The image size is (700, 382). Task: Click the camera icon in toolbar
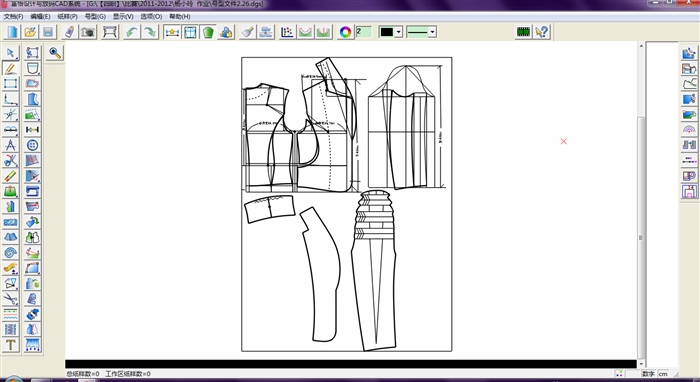88,32
